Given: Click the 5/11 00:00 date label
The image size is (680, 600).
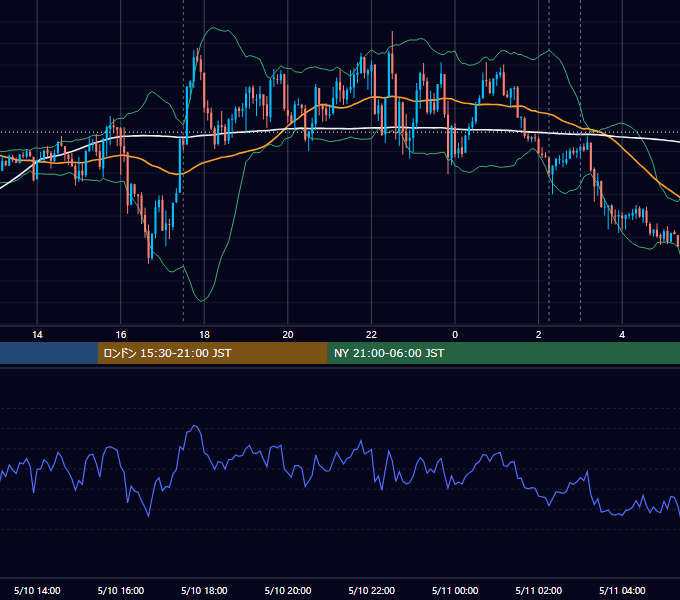Looking at the screenshot, I should pyautogui.click(x=455, y=590).
